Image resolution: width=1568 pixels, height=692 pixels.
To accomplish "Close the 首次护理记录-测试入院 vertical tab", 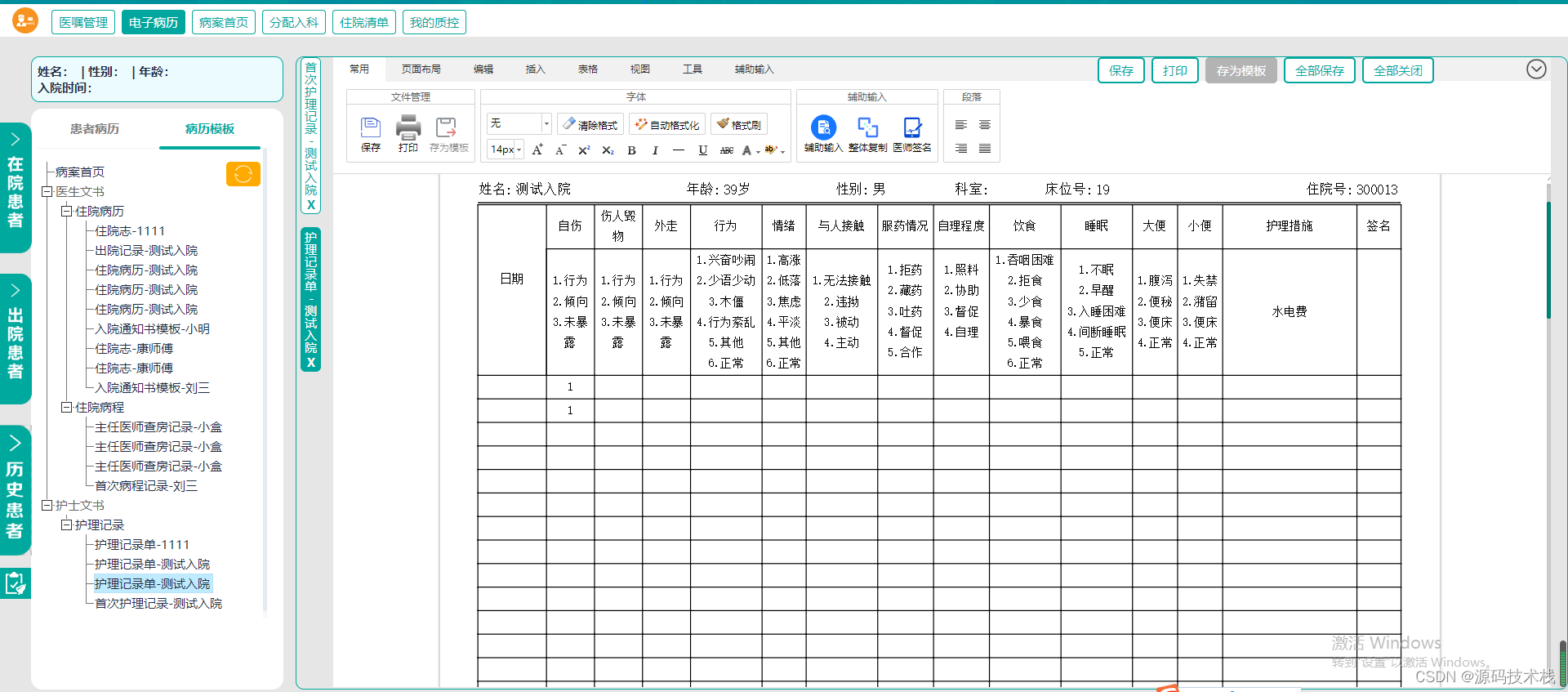I will click(311, 205).
